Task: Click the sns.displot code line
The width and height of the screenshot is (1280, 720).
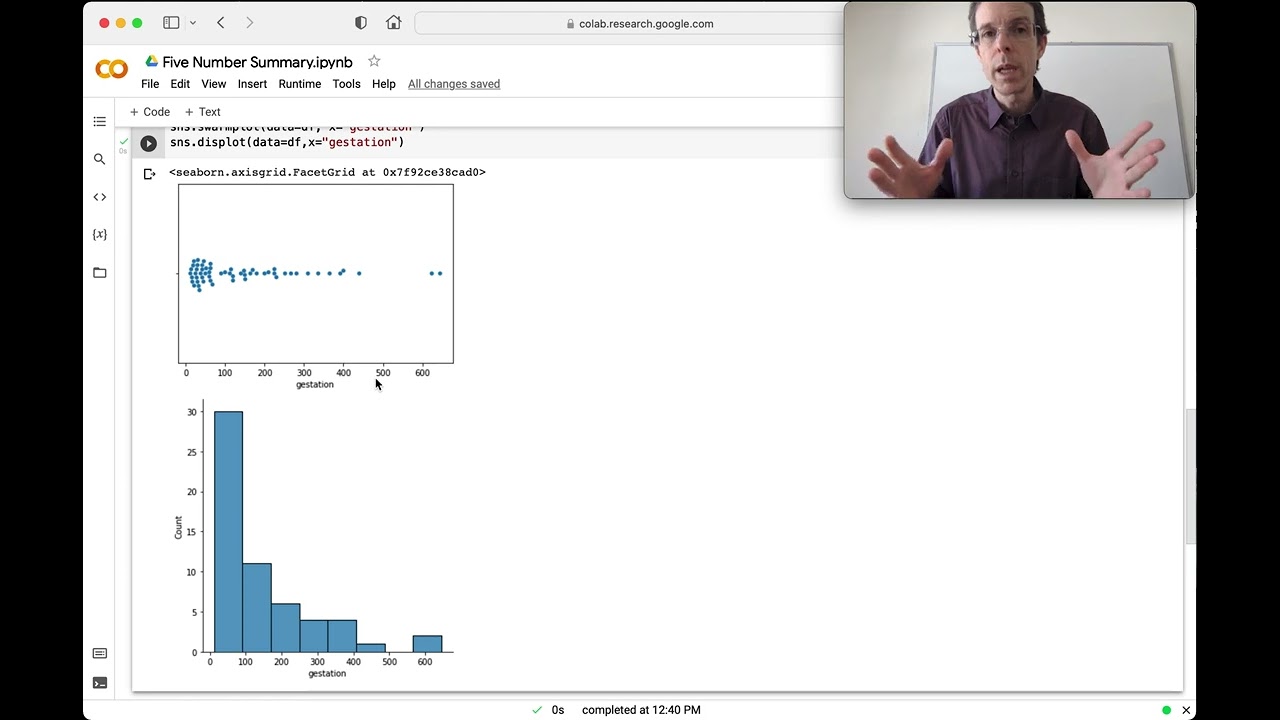Action: (x=287, y=142)
